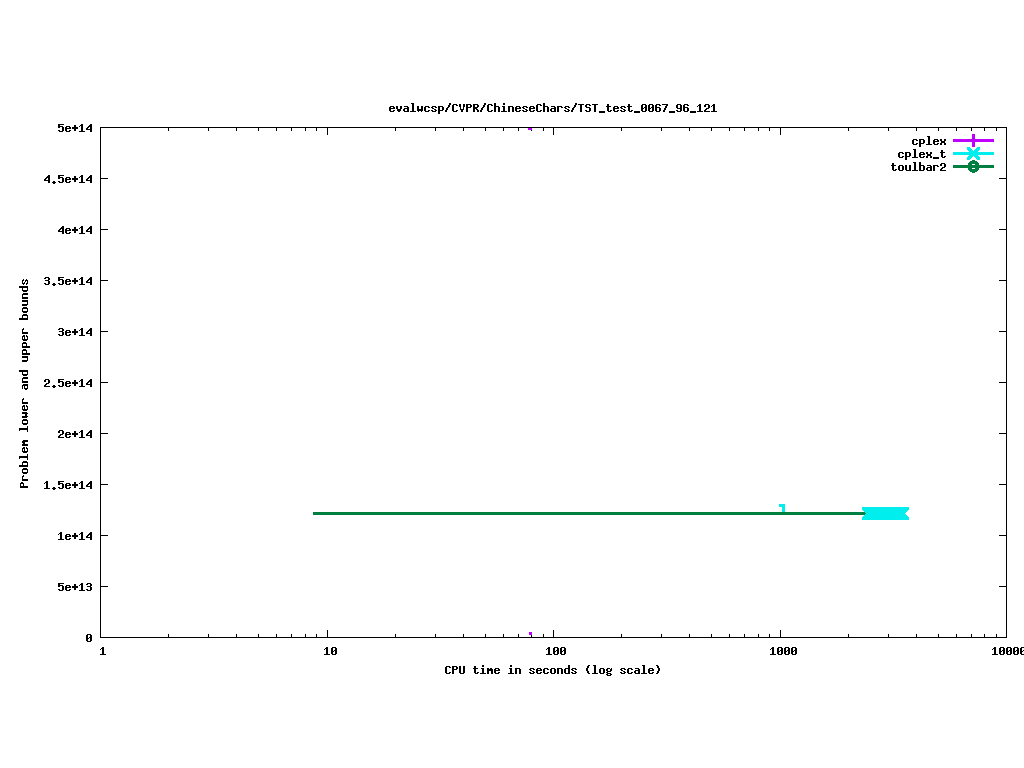Click the green toulbar2 horizontal line
Image resolution: width=1024 pixels, height=768 pixels.
coord(550,513)
